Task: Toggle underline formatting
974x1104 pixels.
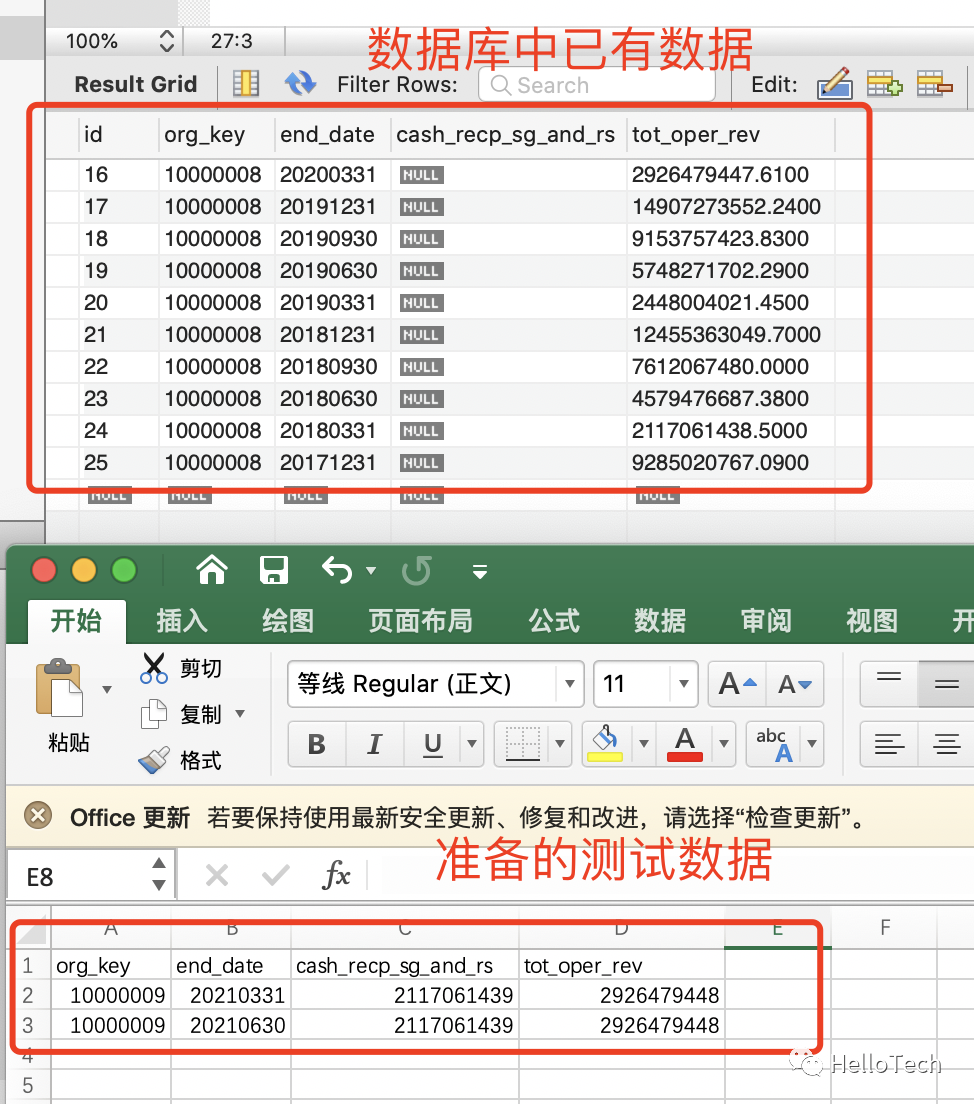Action: pyautogui.click(x=432, y=744)
